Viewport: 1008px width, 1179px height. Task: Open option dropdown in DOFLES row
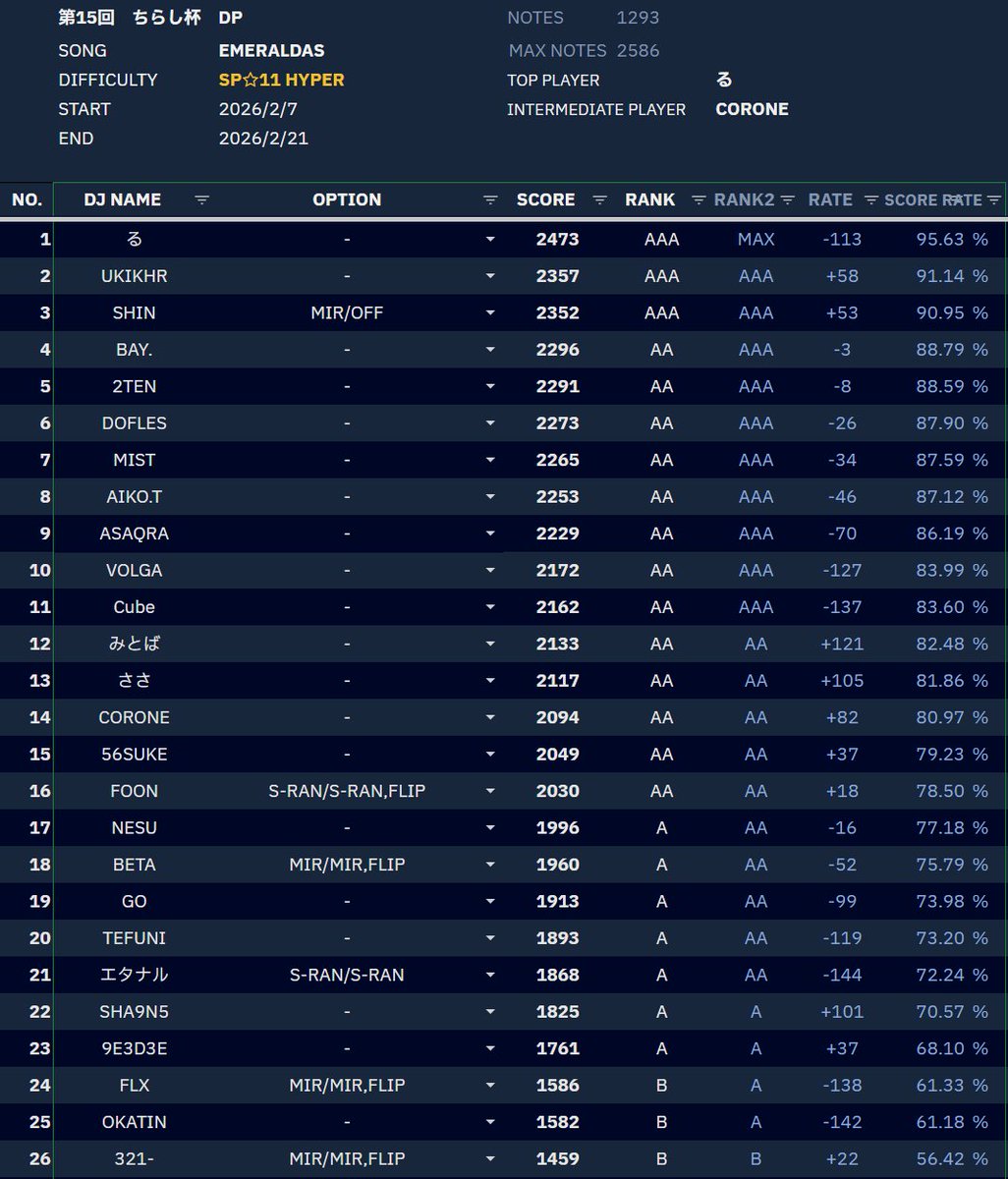point(490,423)
